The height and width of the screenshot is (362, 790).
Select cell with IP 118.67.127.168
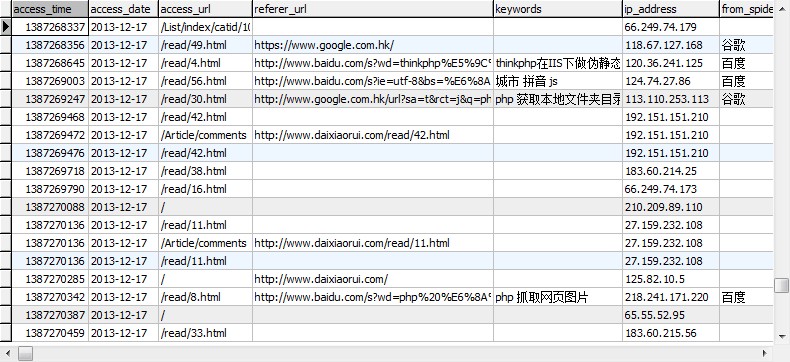coord(671,45)
